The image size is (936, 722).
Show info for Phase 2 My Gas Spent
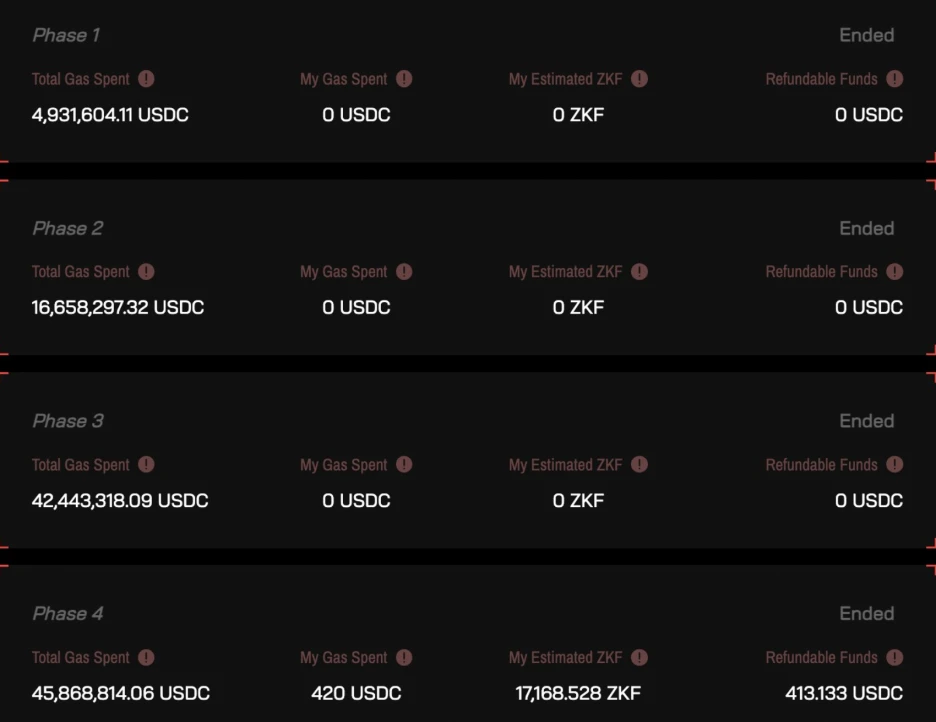click(x=404, y=272)
